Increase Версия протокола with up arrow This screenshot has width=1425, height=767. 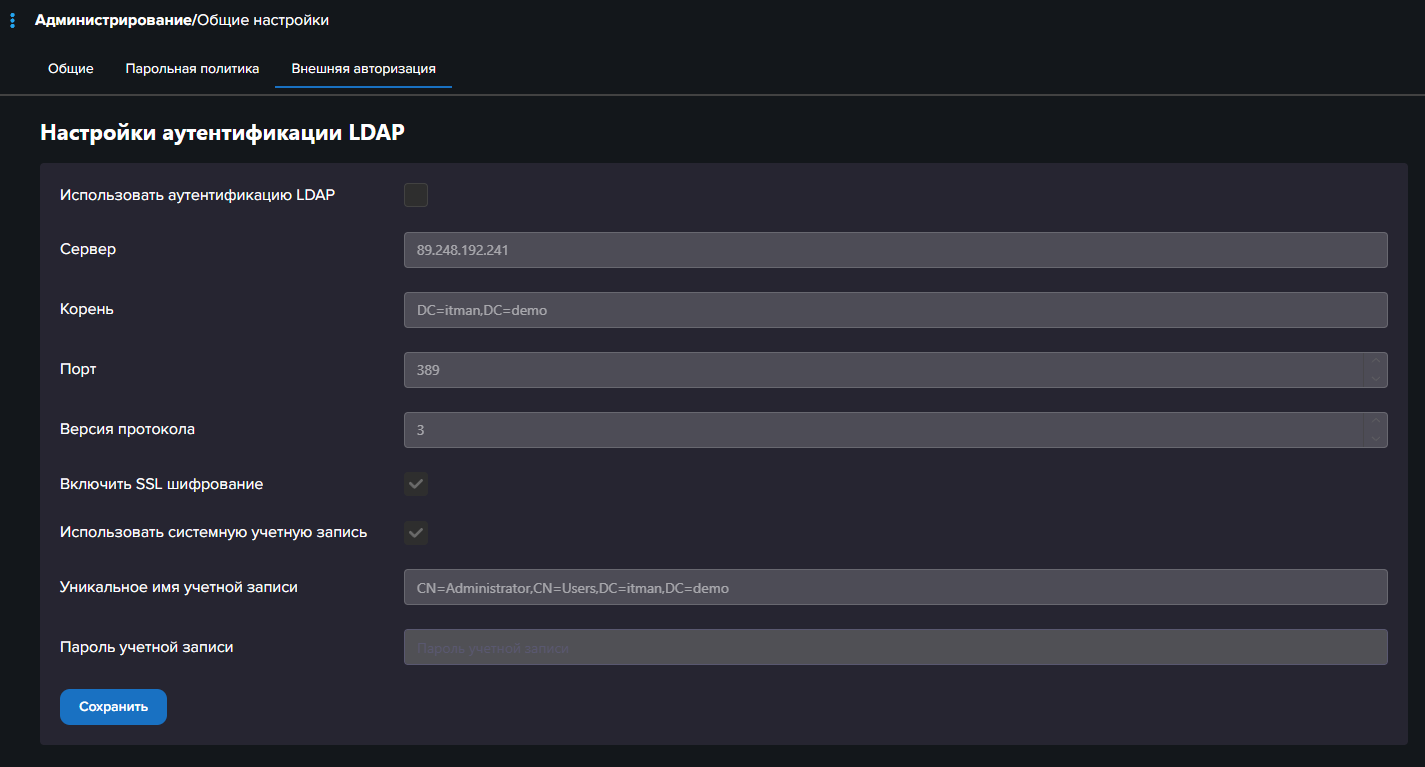pyautogui.click(x=1376, y=421)
